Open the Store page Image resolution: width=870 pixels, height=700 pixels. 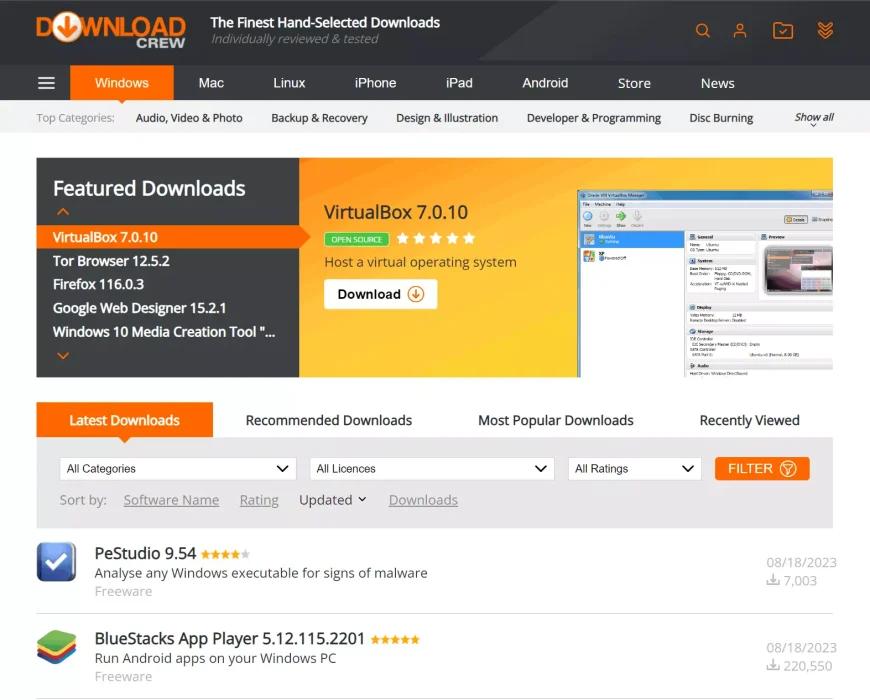[634, 83]
